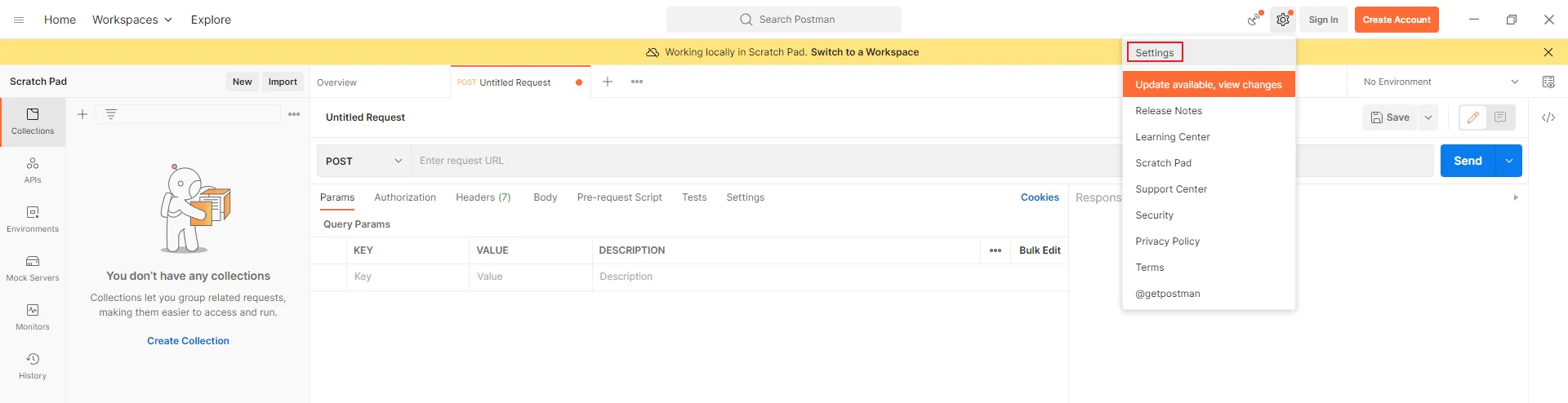The image size is (1568, 403).
Task: Open the Save options dropdown arrow
Action: tap(1428, 117)
